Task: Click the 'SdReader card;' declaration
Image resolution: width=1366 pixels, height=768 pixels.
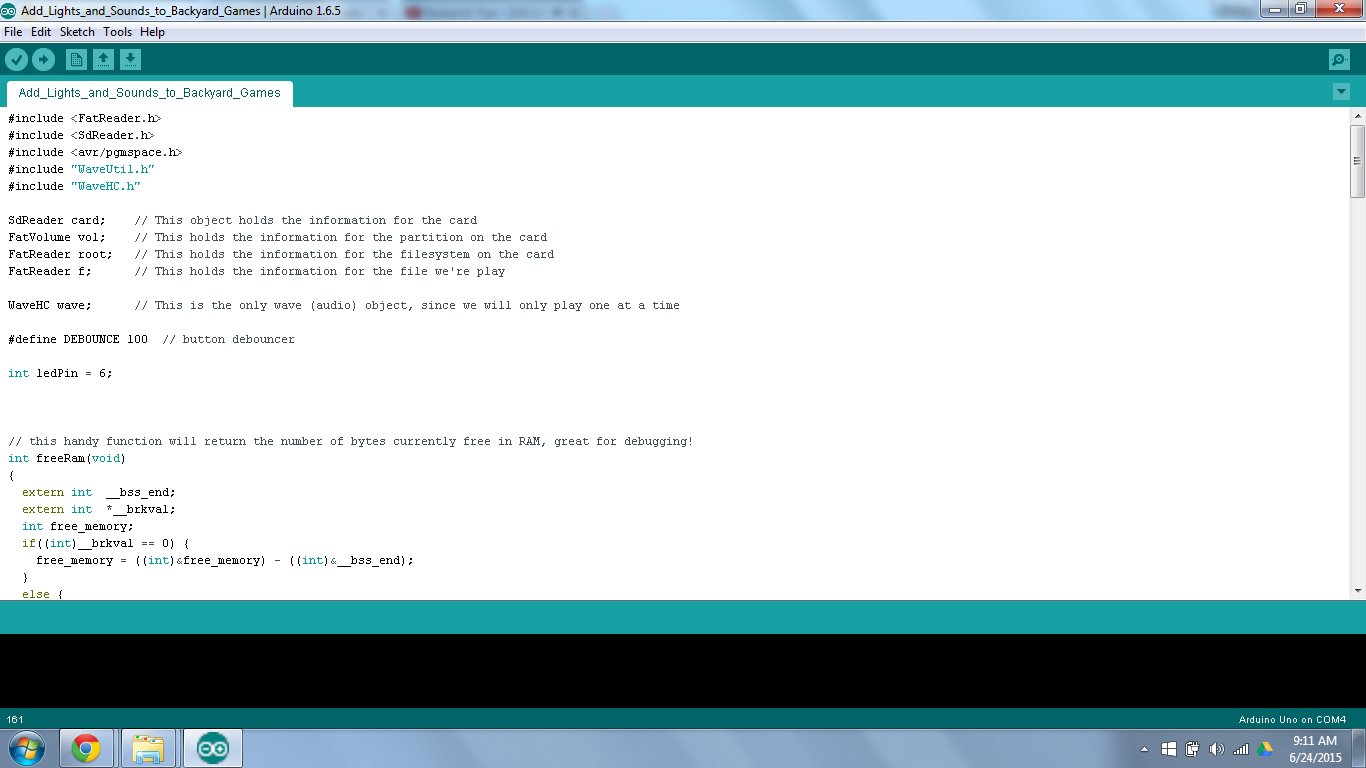Action: (56, 220)
